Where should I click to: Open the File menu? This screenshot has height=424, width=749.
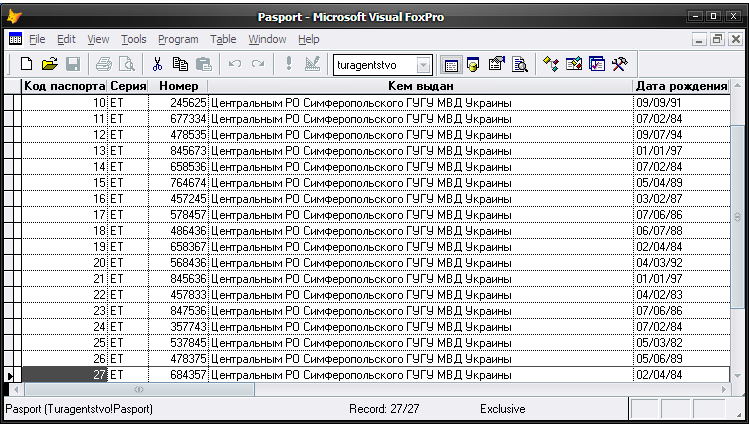[x=37, y=39]
